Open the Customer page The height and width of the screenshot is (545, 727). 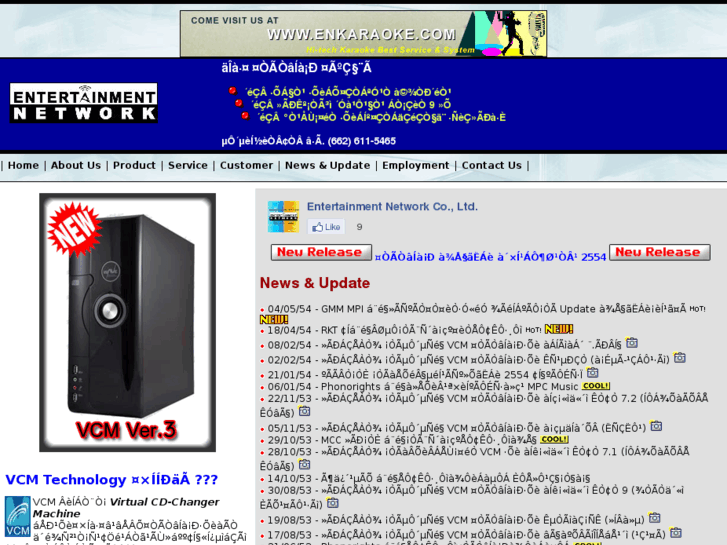(246, 165)
